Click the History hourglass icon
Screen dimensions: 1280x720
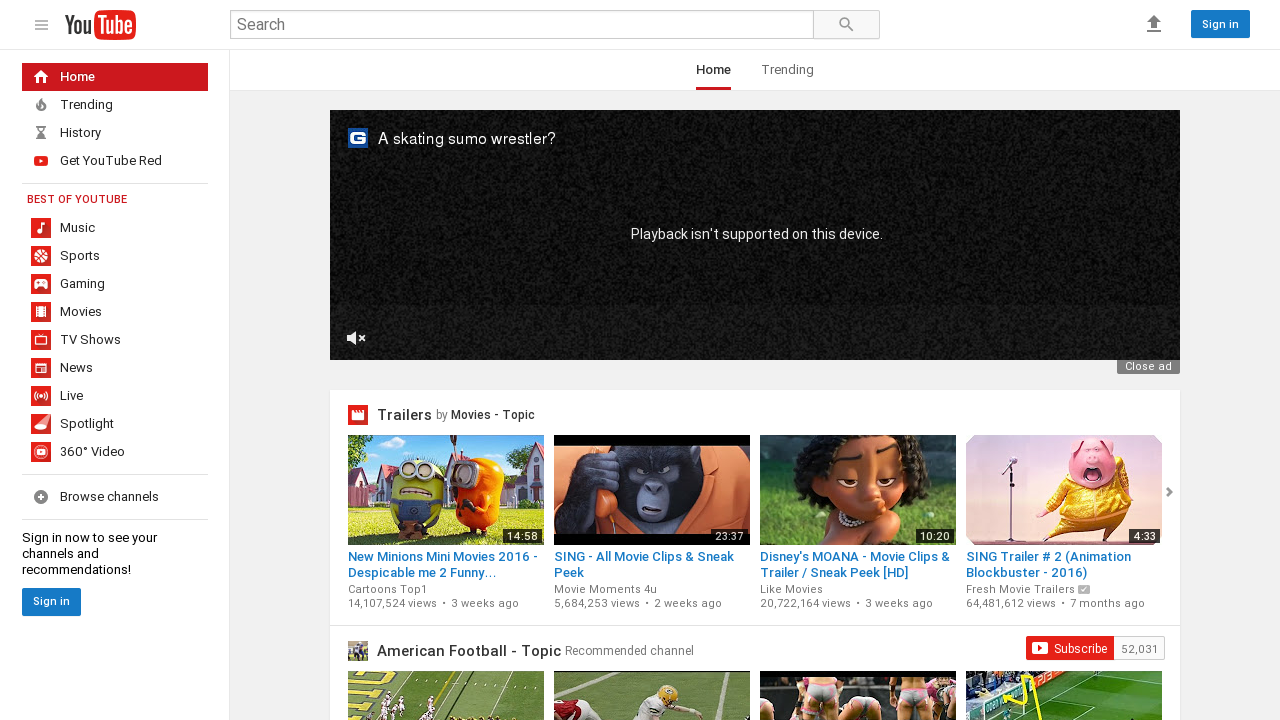[x=41, y=133]
